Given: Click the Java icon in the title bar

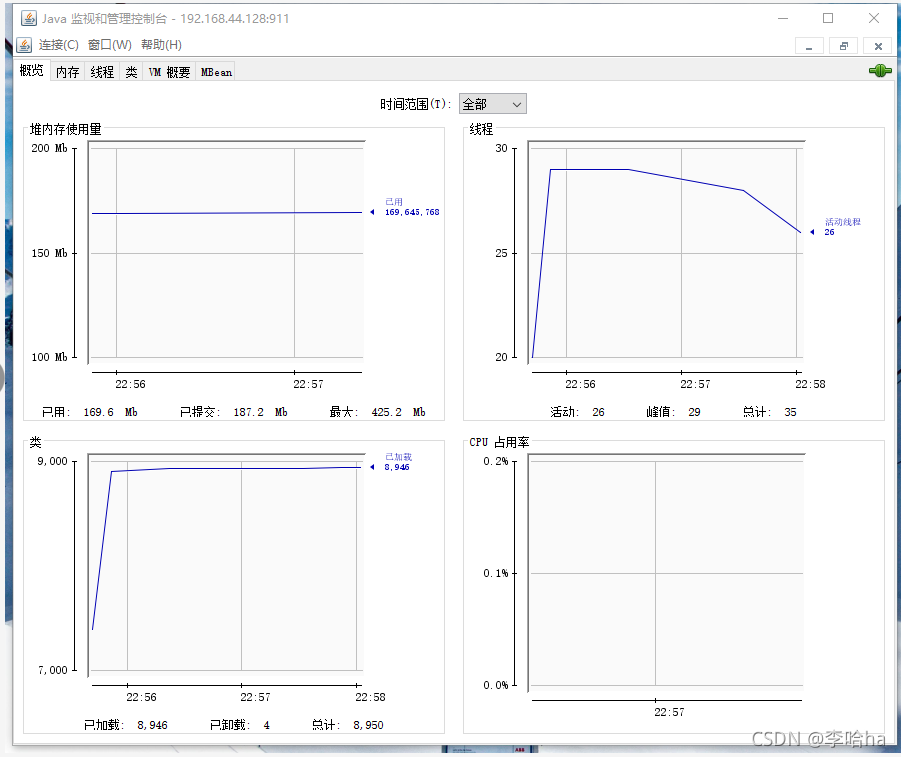Looking at the screenshot, I should pyautogui.click(x=29, y=18).
